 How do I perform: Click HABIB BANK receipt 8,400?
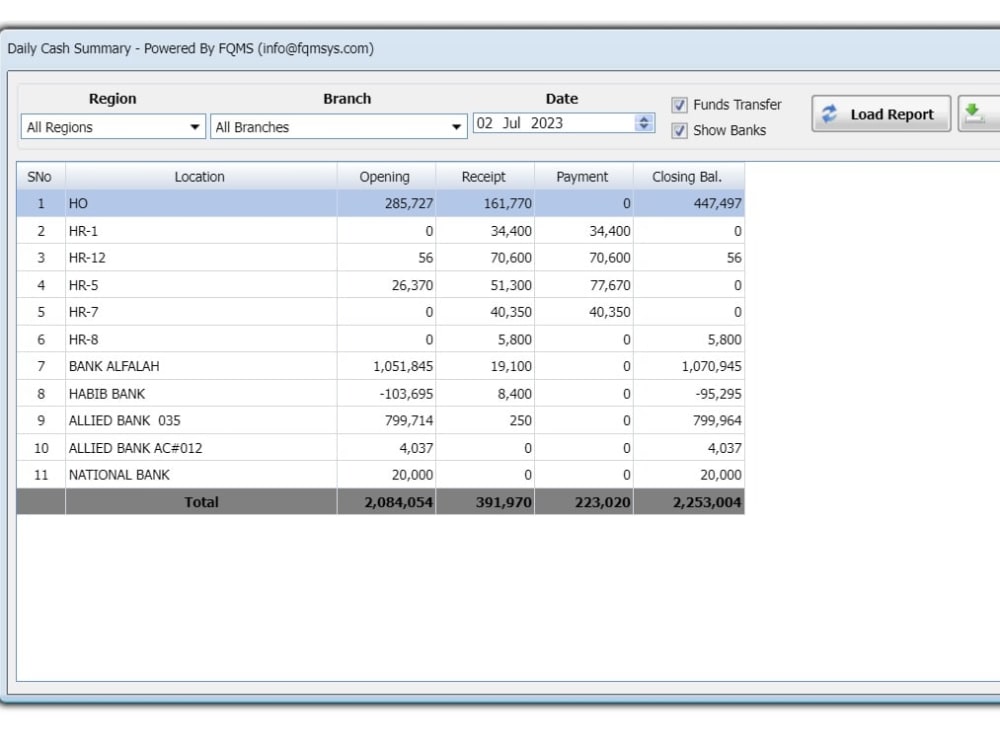(515, 393)
